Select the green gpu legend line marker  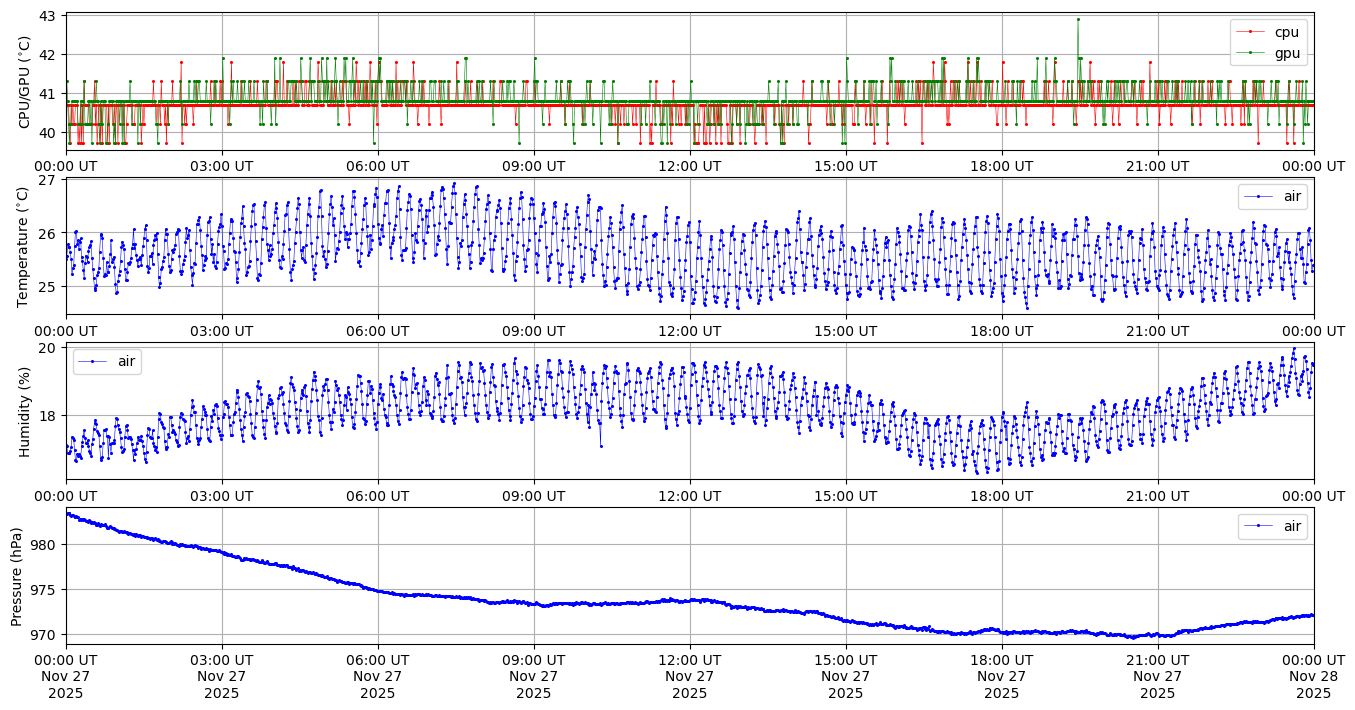coord(1250,52)
